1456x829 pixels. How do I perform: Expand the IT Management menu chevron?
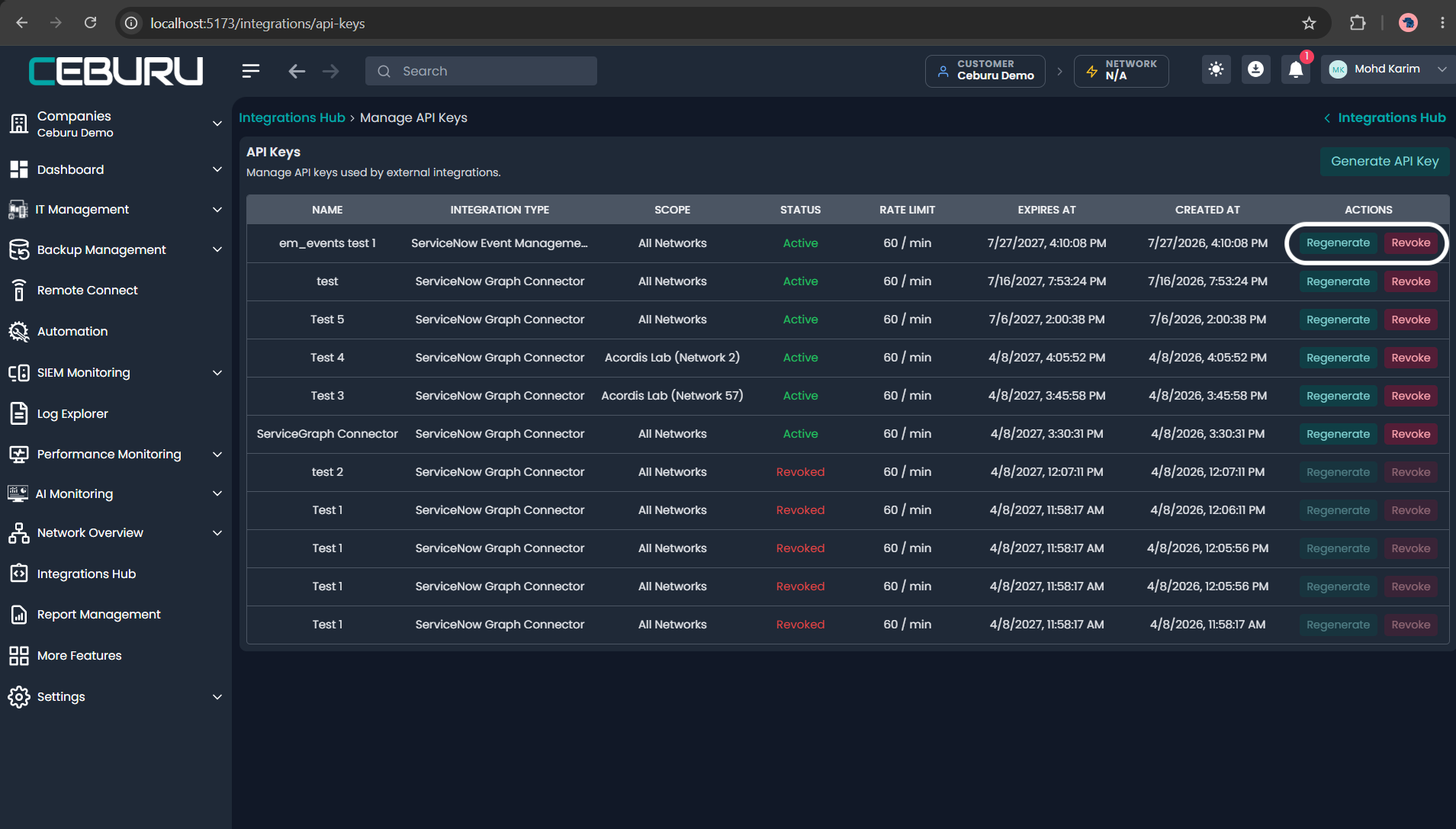pyautogui.click(x=217, y=210)
